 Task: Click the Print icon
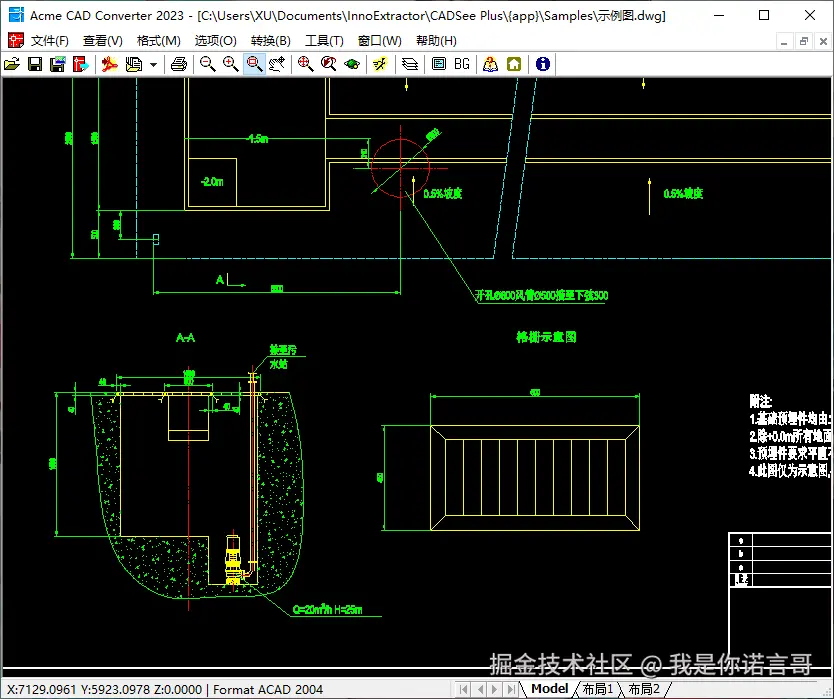(x=179, y=64)
